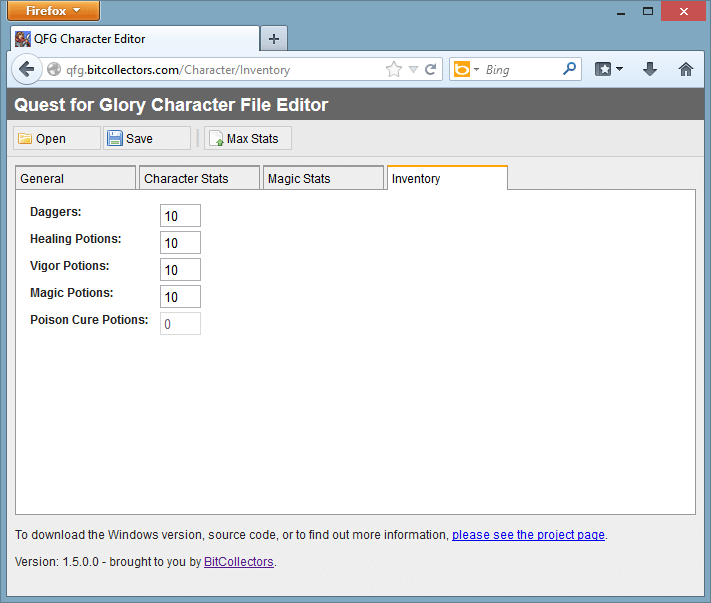Open the downloads arrow
This screenshot has width=711, height=603.
[x=649, y=69]
